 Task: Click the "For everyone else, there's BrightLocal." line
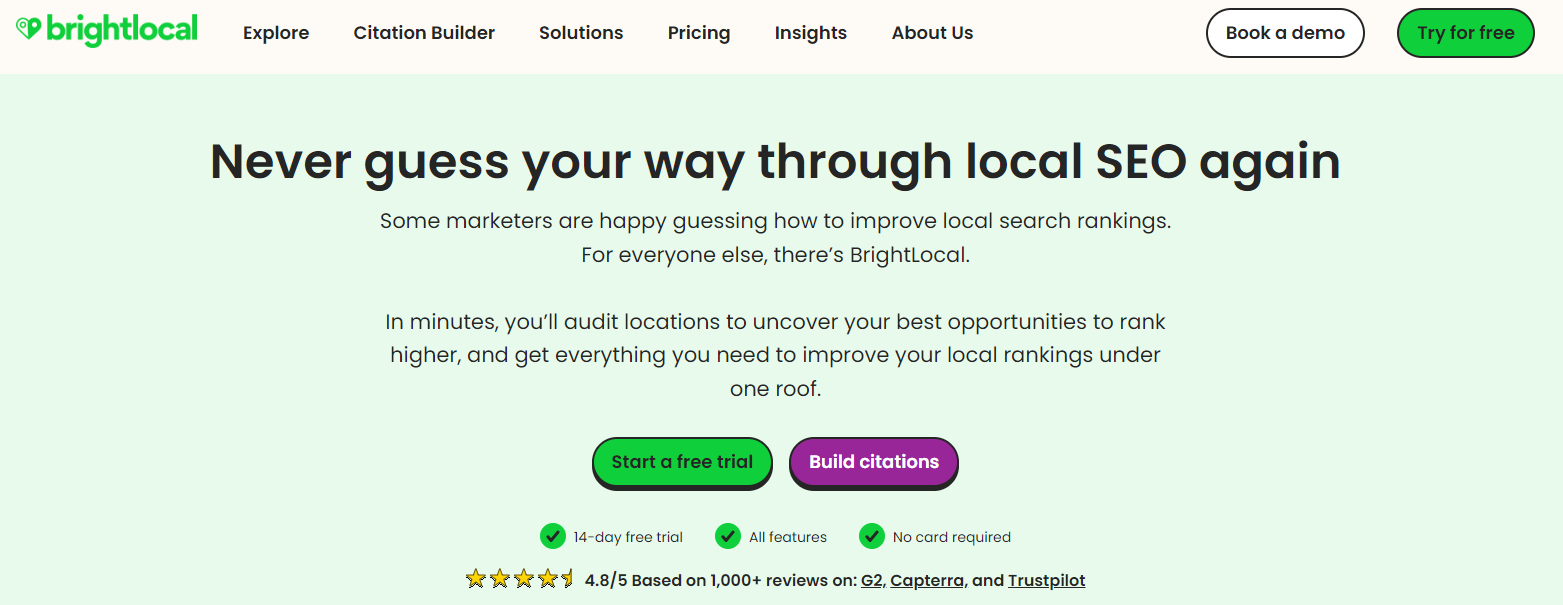(x=776, y=255)
